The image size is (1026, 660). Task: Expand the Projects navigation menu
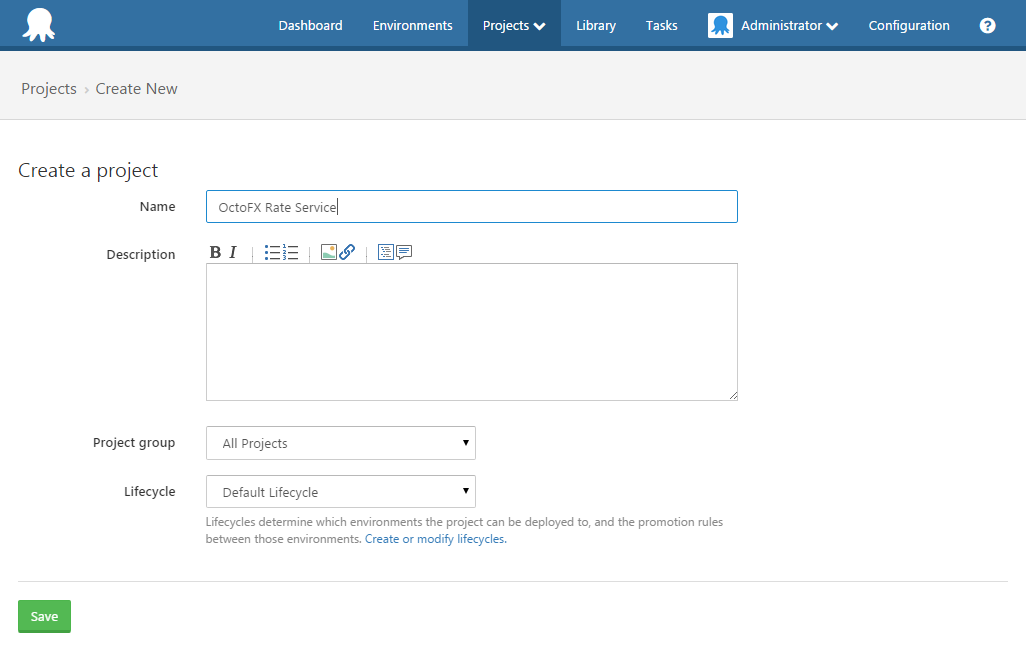click(x=513, y=25)
